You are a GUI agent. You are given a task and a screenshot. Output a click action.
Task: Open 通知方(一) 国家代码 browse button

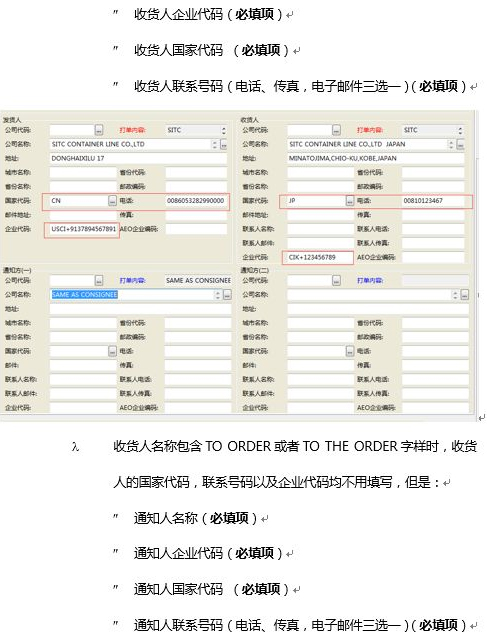tap(112, 351)
